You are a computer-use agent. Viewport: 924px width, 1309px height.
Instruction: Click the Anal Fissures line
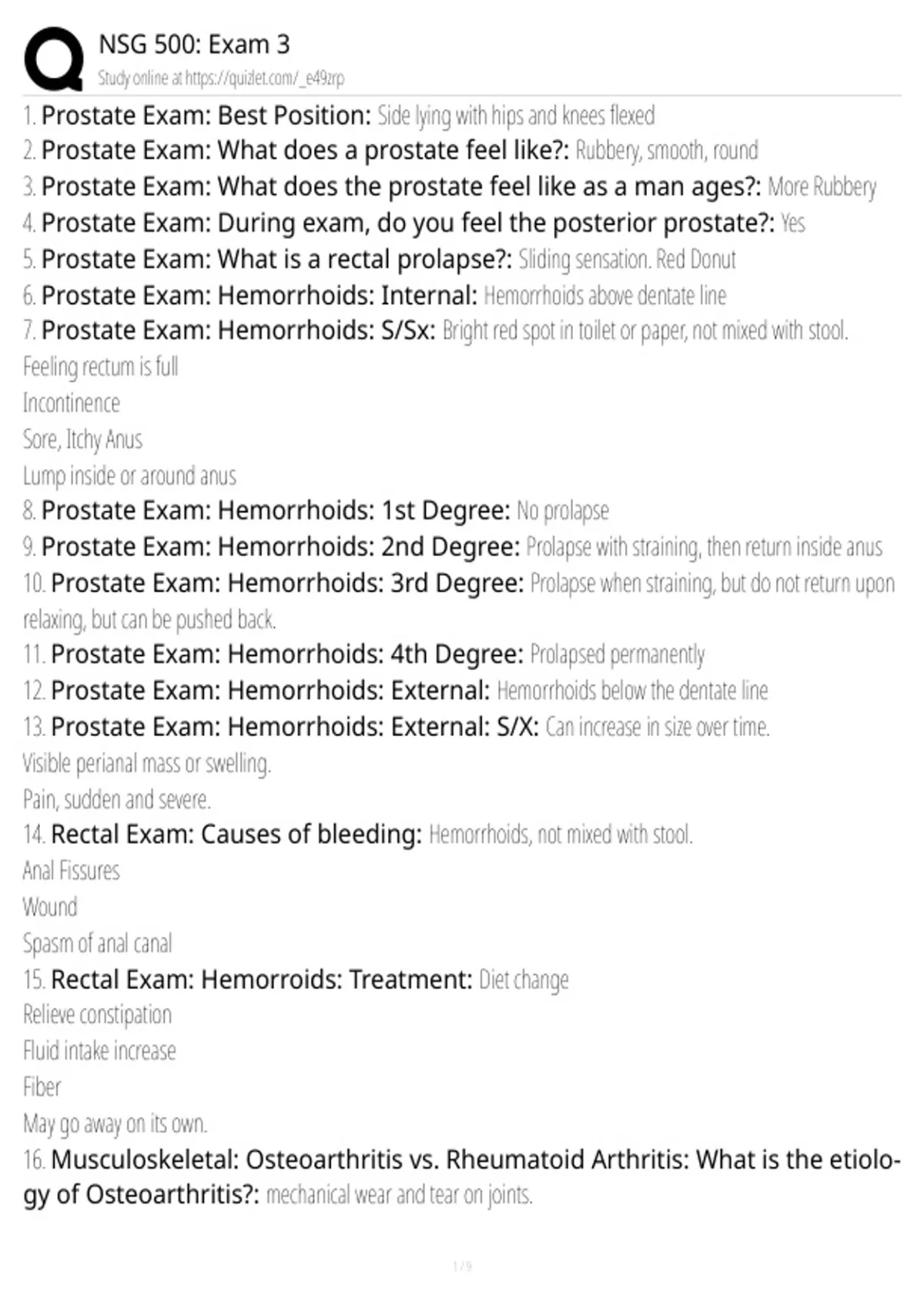point(72,871)
